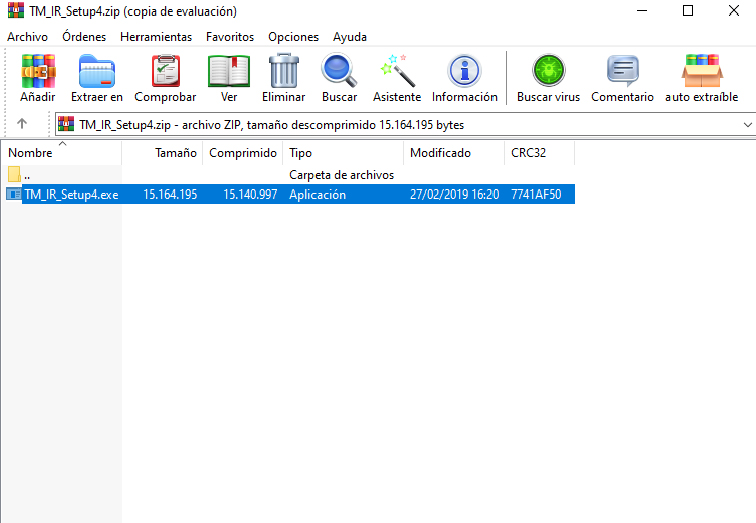
Task: Click the Eliminar trash can icon
Action: [284, 71]
